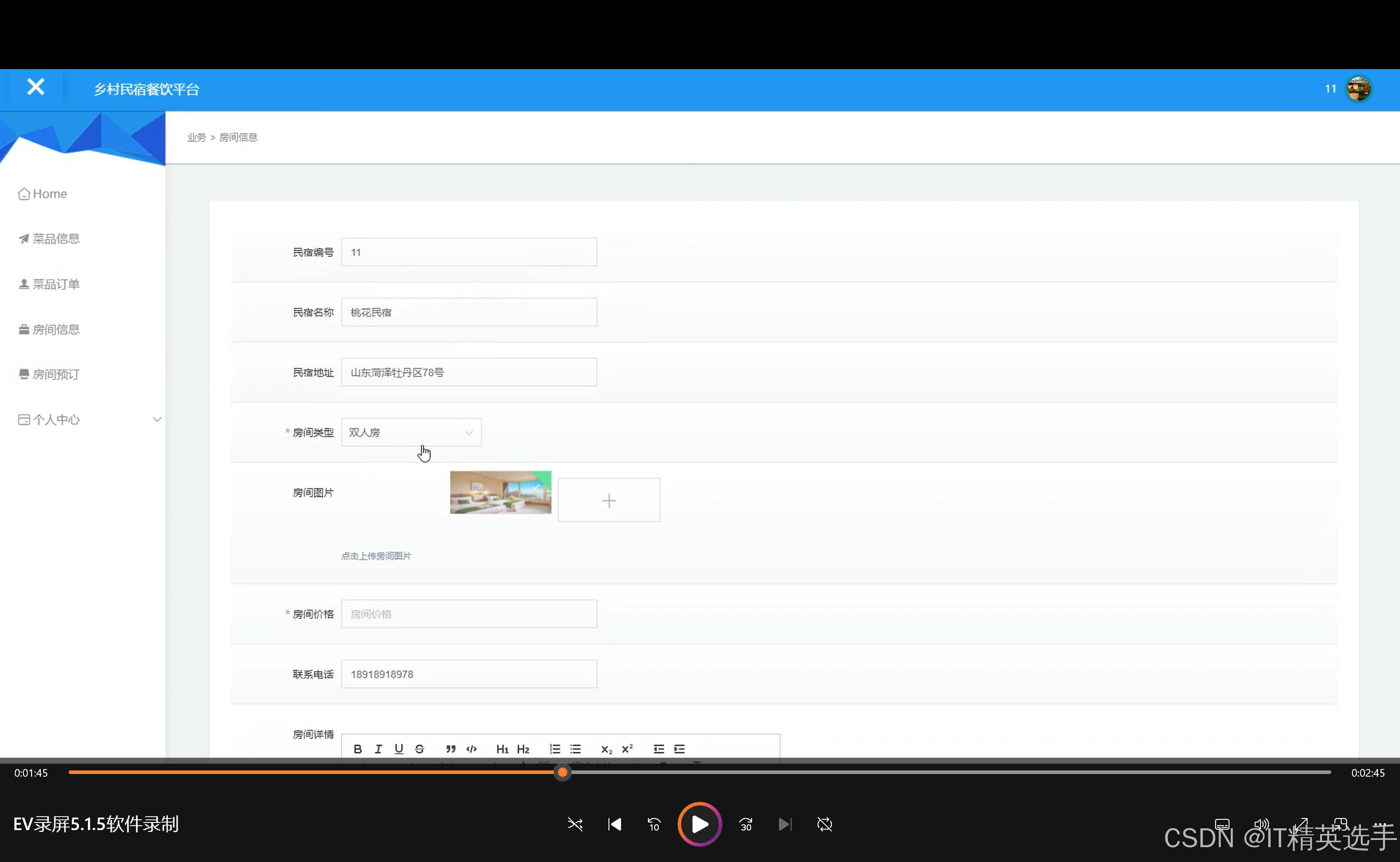Click the 房间价格 input field

468,613
